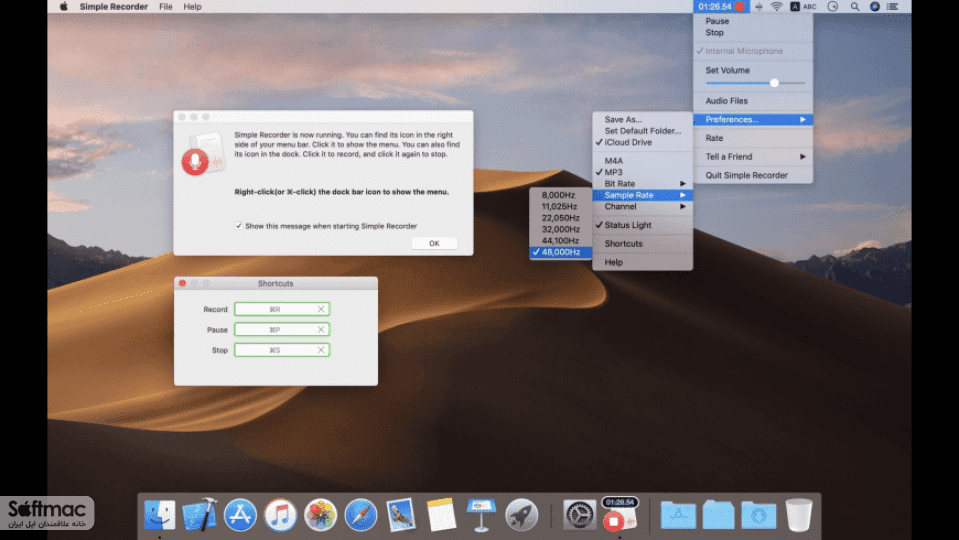Image resolution: width=959 pixels, height=540 pixels.
Task: Open Photos from the dock
Action: coord(320,514)
